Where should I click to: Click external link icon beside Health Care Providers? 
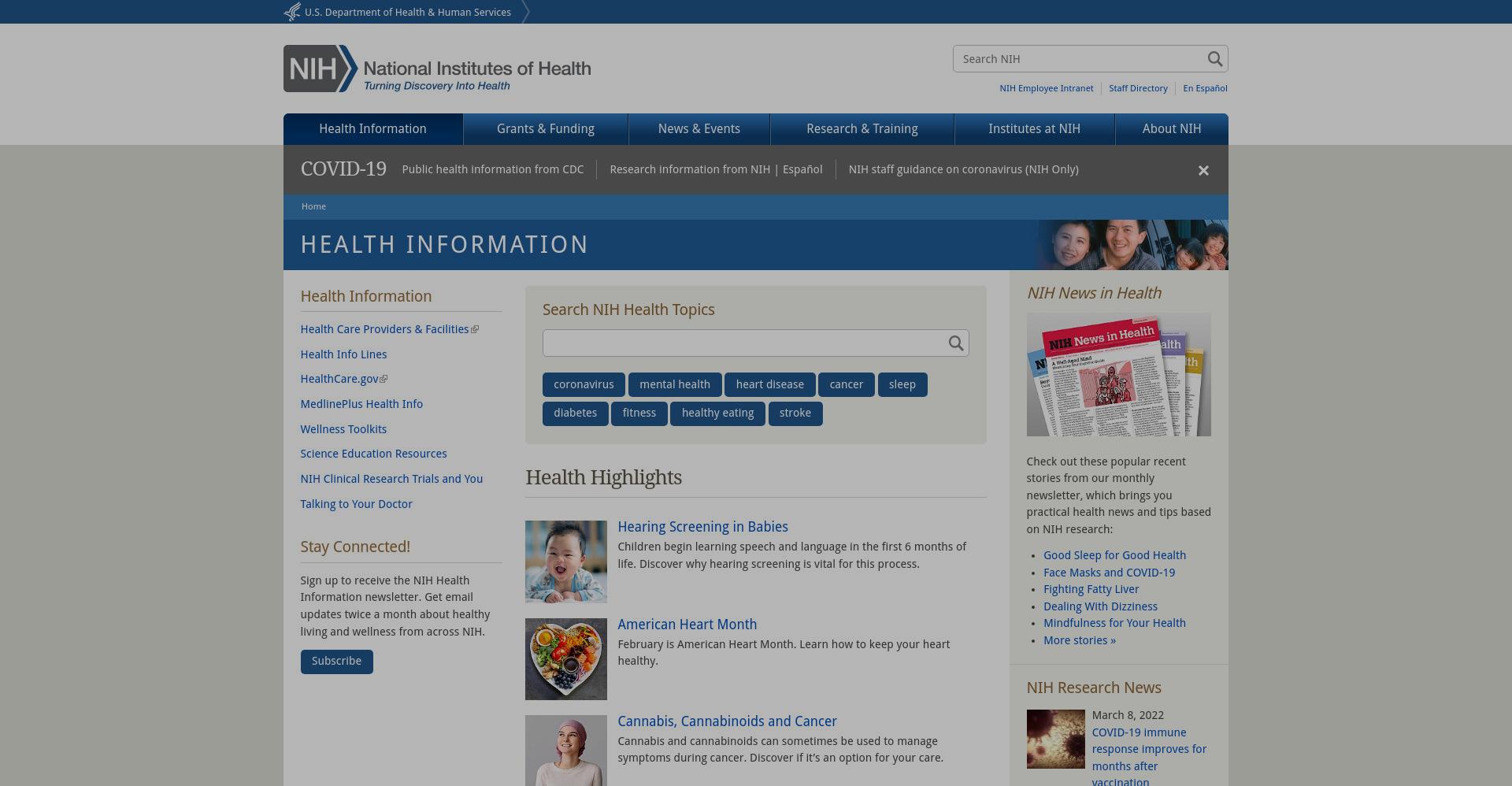click(x=474, y=330)
